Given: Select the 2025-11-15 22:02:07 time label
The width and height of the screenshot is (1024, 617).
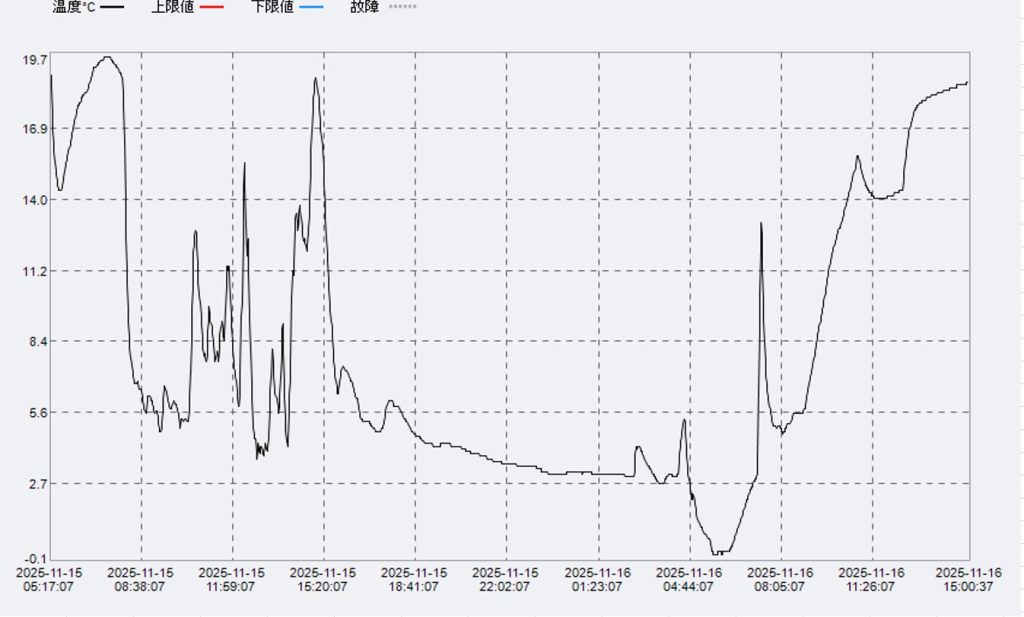Looking at the screenshot, I should click(505, 580).
